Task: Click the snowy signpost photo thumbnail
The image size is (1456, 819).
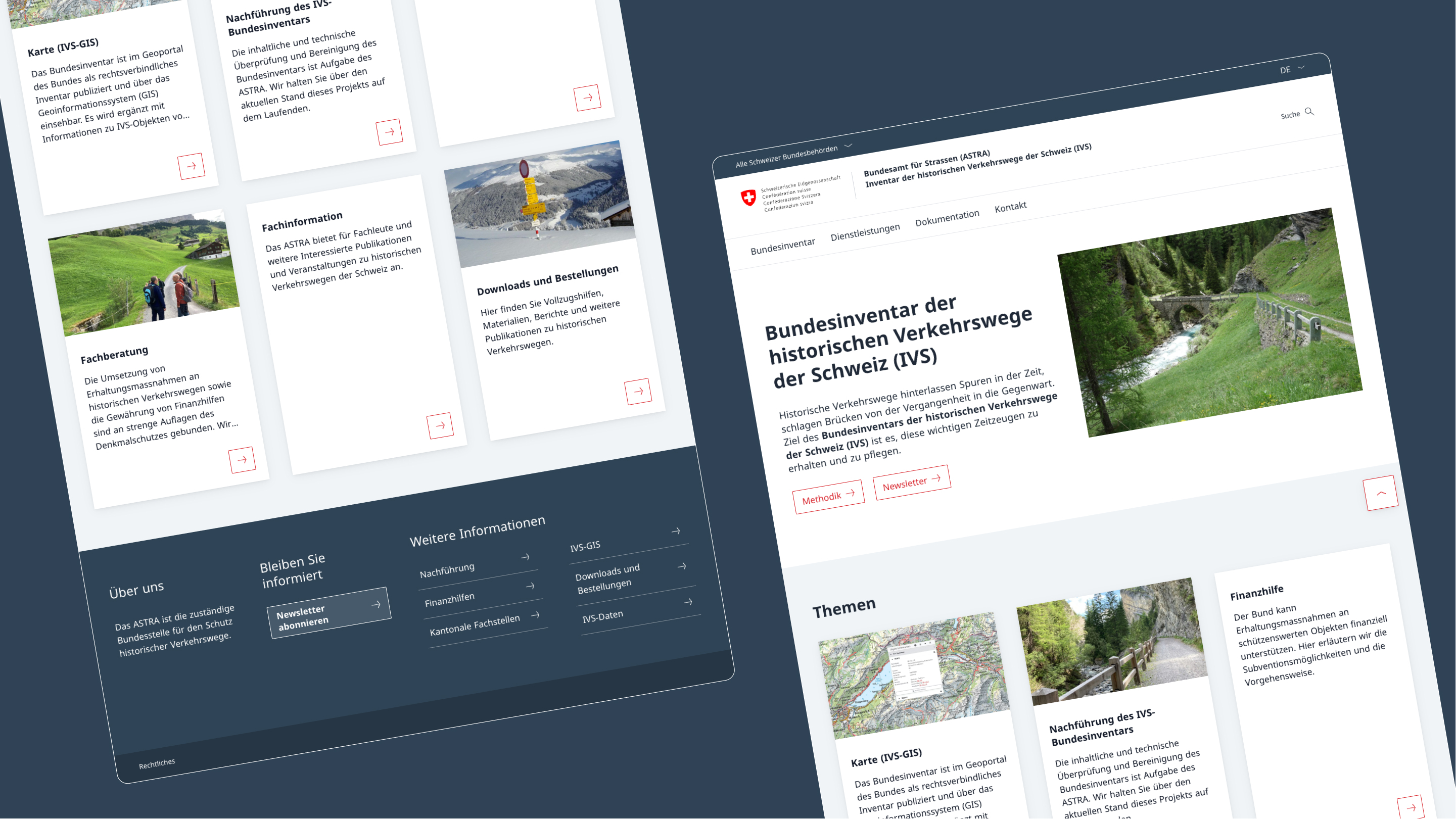Action: [x=540, y=204]
